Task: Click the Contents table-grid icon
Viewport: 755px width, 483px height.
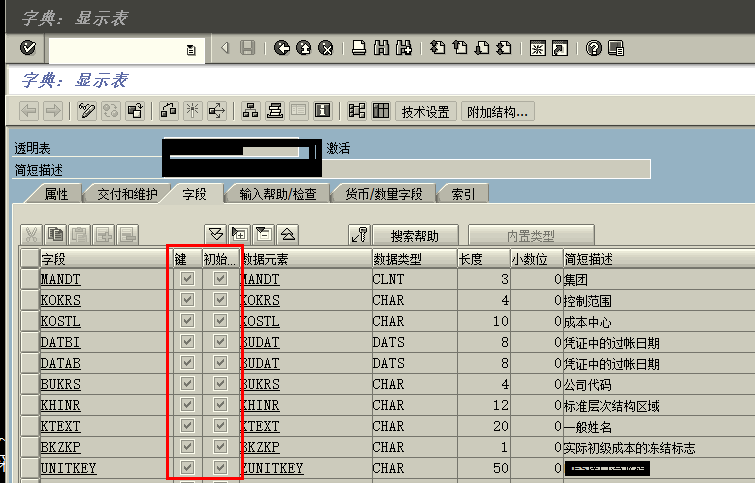Action: [381, 111]
